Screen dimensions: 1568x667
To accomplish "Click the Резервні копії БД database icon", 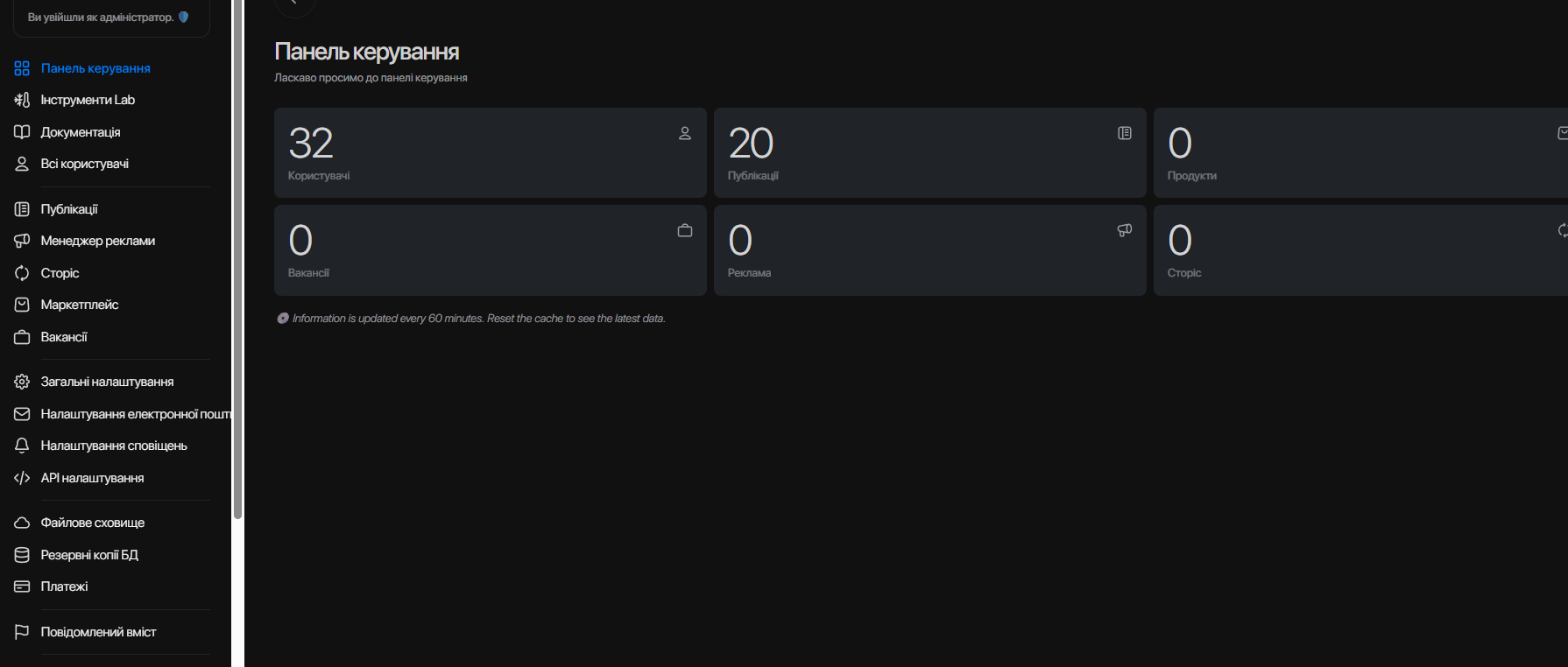I will point(22,555).
